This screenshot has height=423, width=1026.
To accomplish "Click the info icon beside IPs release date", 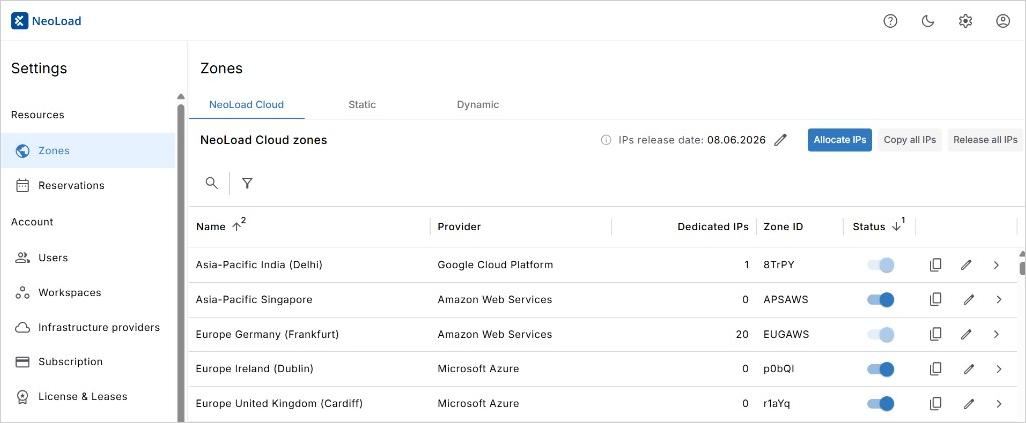I will coord(606,139).
